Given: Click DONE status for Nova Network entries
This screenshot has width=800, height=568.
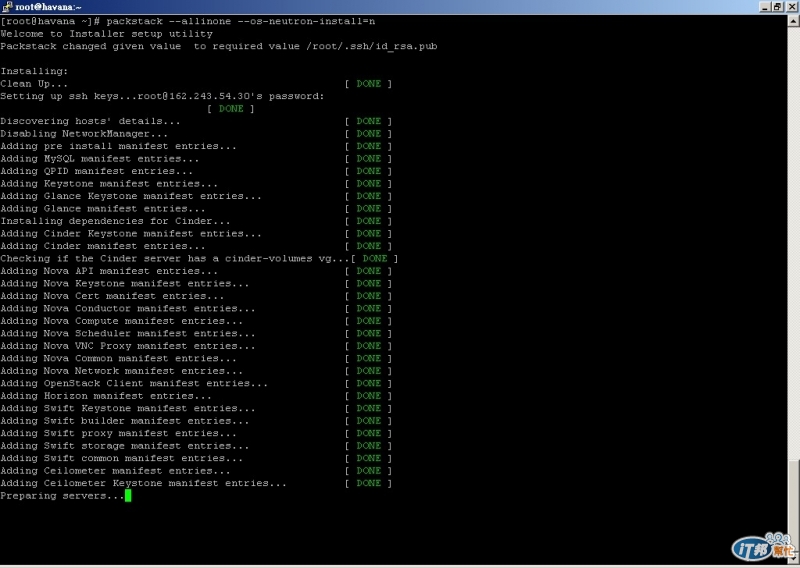Looking at the screenshot, I should pos(368,371).
